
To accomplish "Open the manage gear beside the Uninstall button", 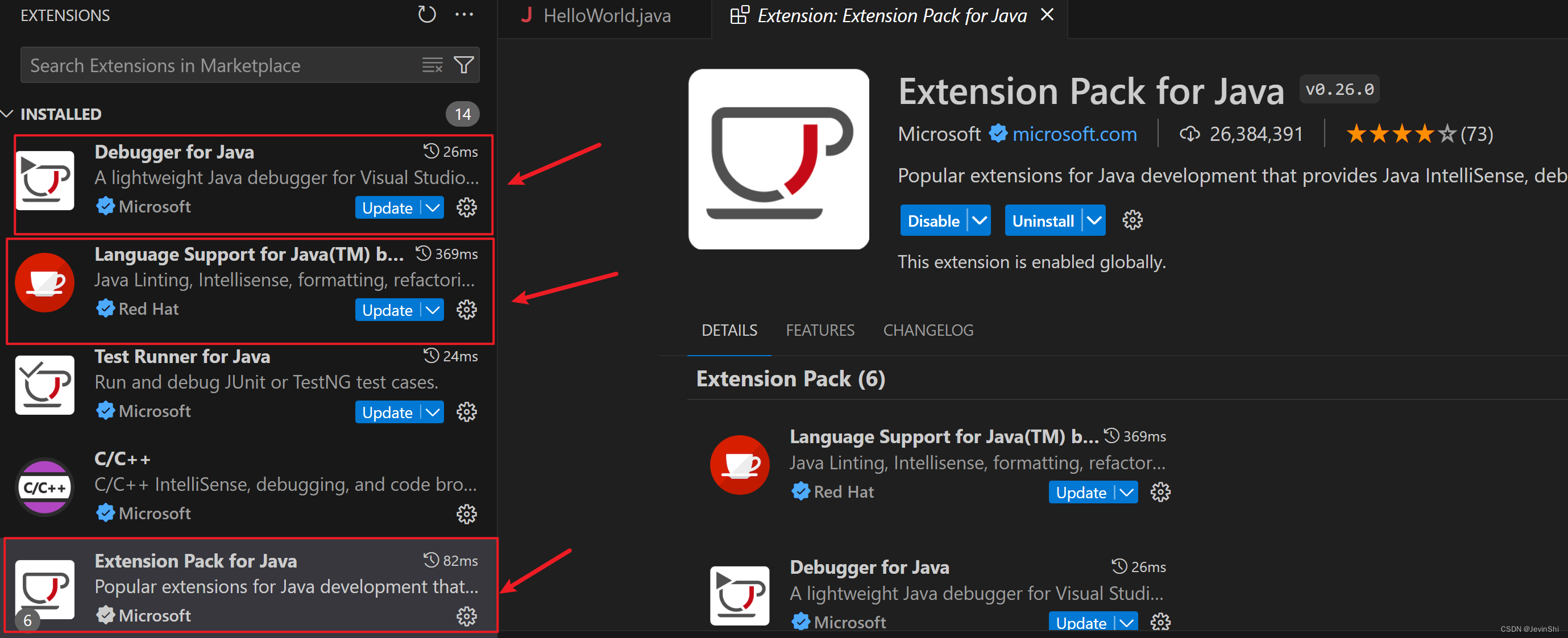I will click(x=1132, y=220).
